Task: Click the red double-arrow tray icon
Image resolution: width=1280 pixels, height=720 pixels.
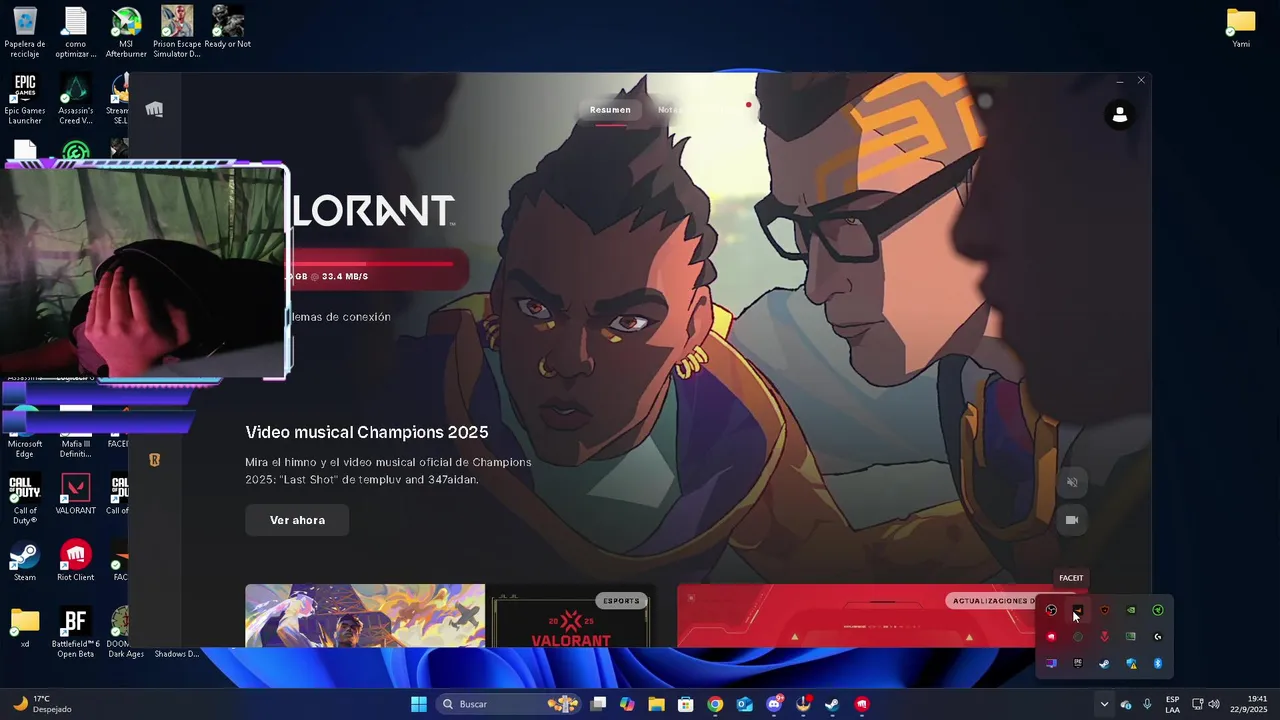Action: [x=1104, y=637]
